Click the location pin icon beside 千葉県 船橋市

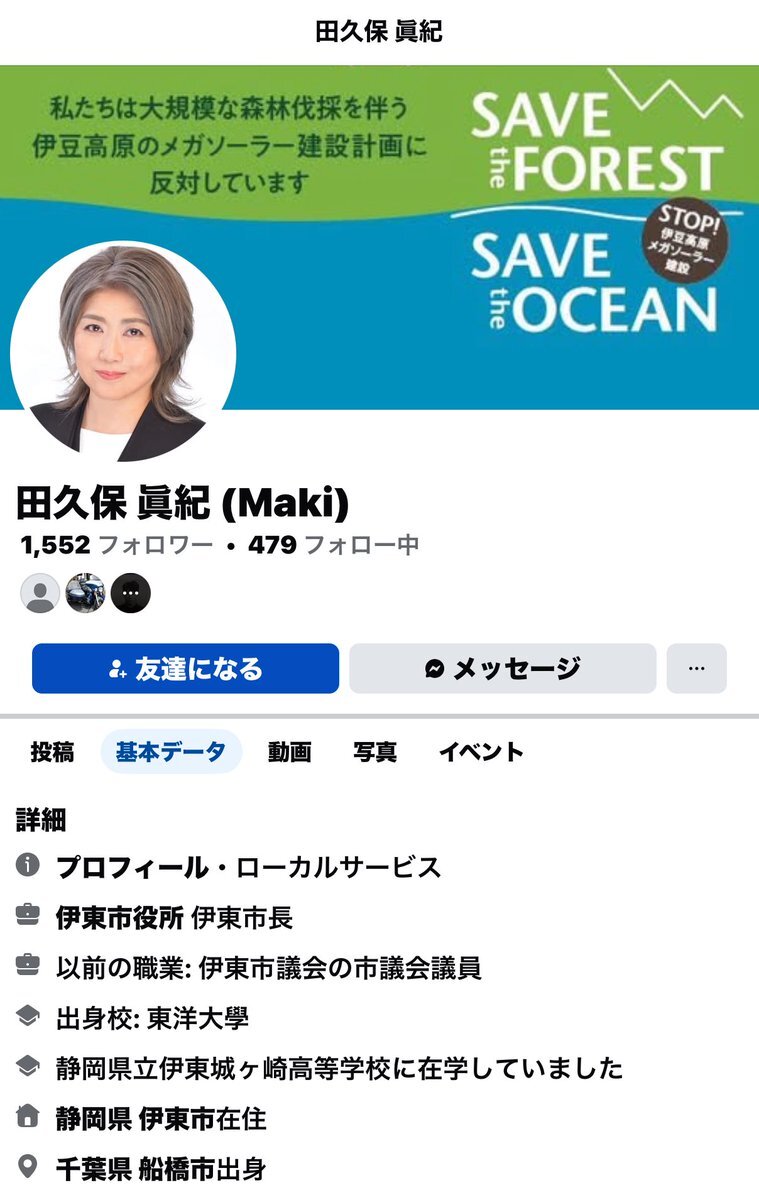pyautogui.click(x=27, y=1167)
